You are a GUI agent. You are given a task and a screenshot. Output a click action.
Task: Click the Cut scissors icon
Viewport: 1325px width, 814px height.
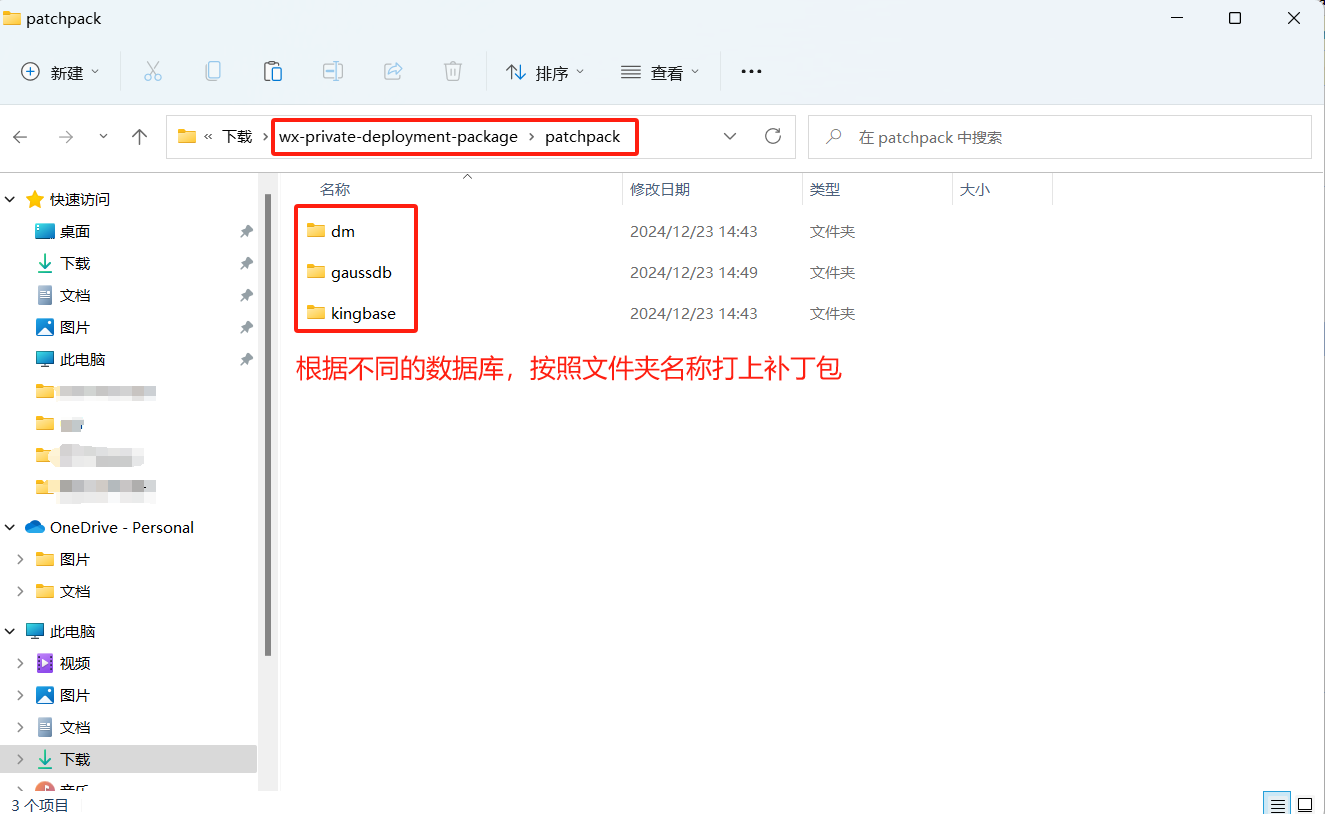(x=152, y=72)
